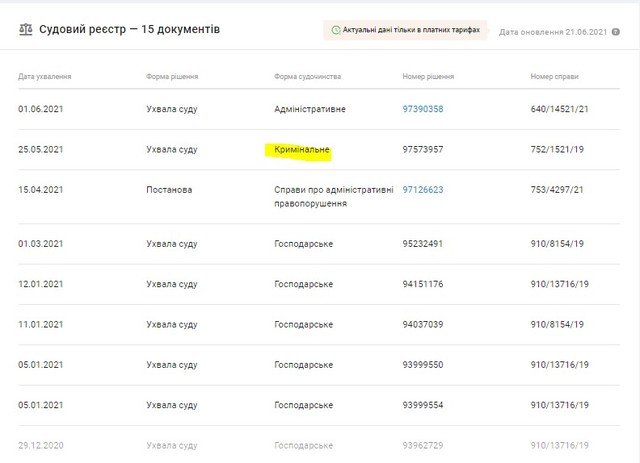The width and height of the screenshot is (640, 463).
Task: Click the 'Актуальні дані тільки в платних тарифах' badge
Action: [x=405, y=31]
